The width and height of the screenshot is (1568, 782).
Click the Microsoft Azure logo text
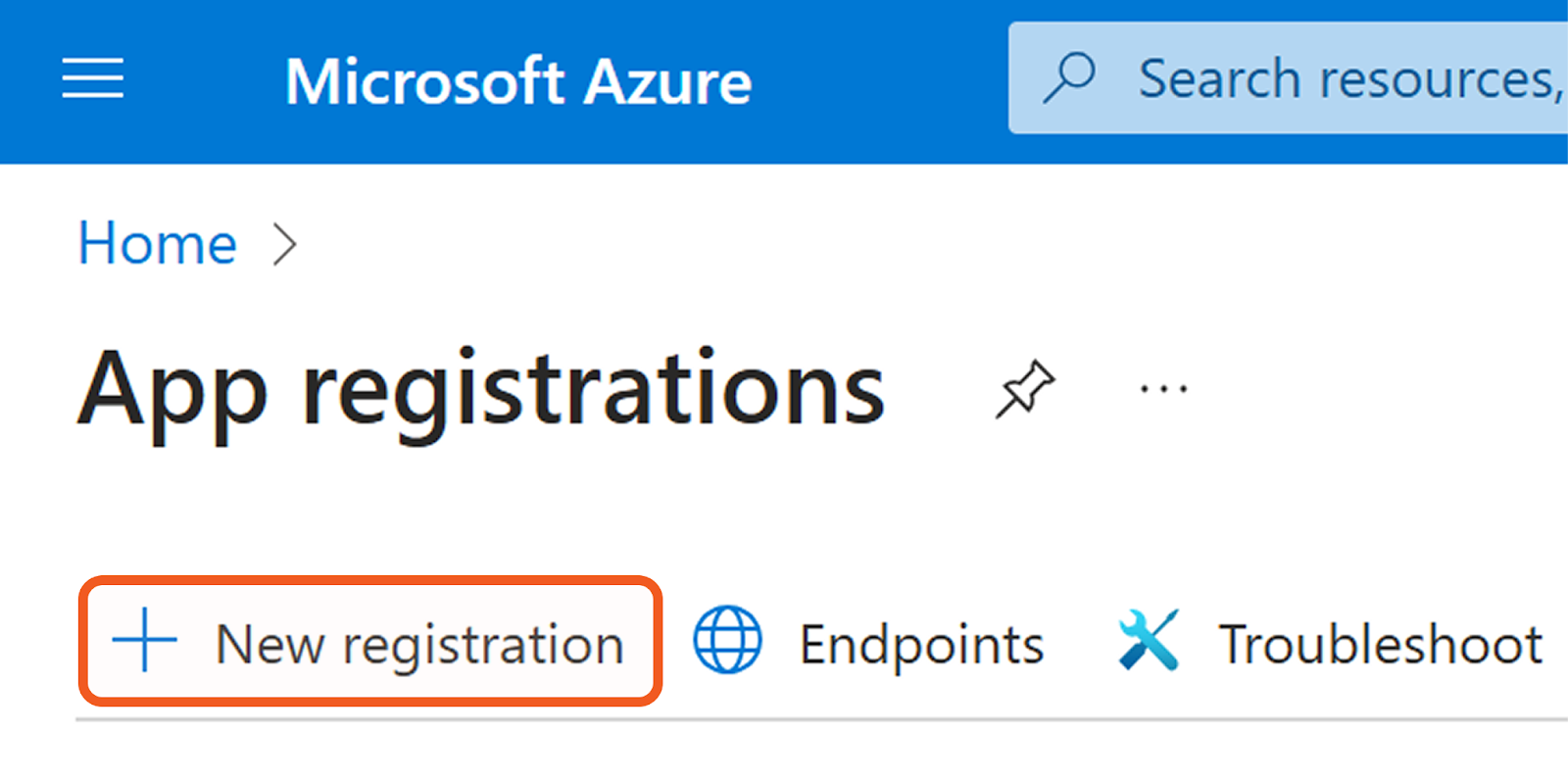pyautogui.click(x=518, y=80)
